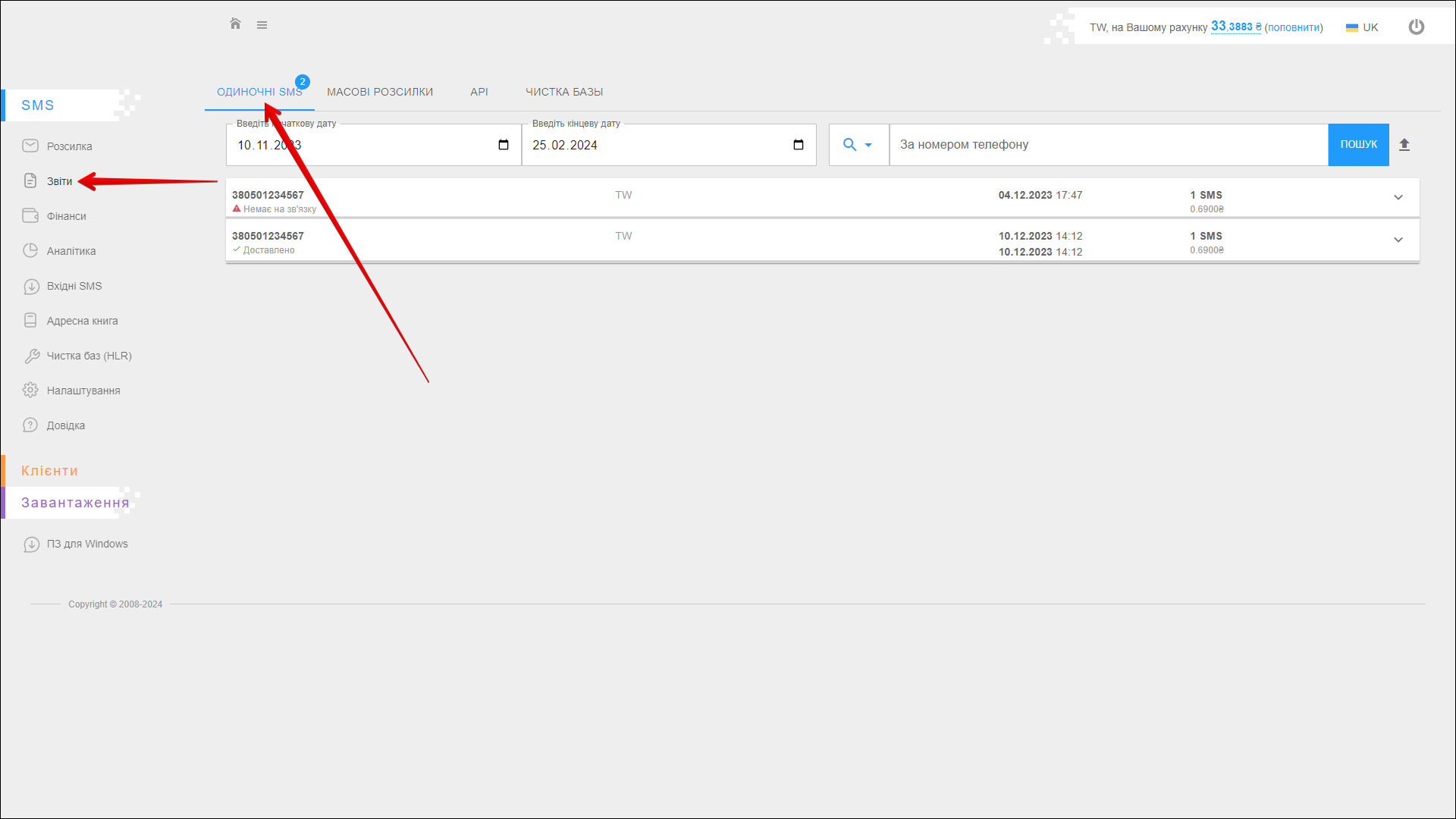Click the Пошук search button
1456x819 pixels.
click(1357, 145)
